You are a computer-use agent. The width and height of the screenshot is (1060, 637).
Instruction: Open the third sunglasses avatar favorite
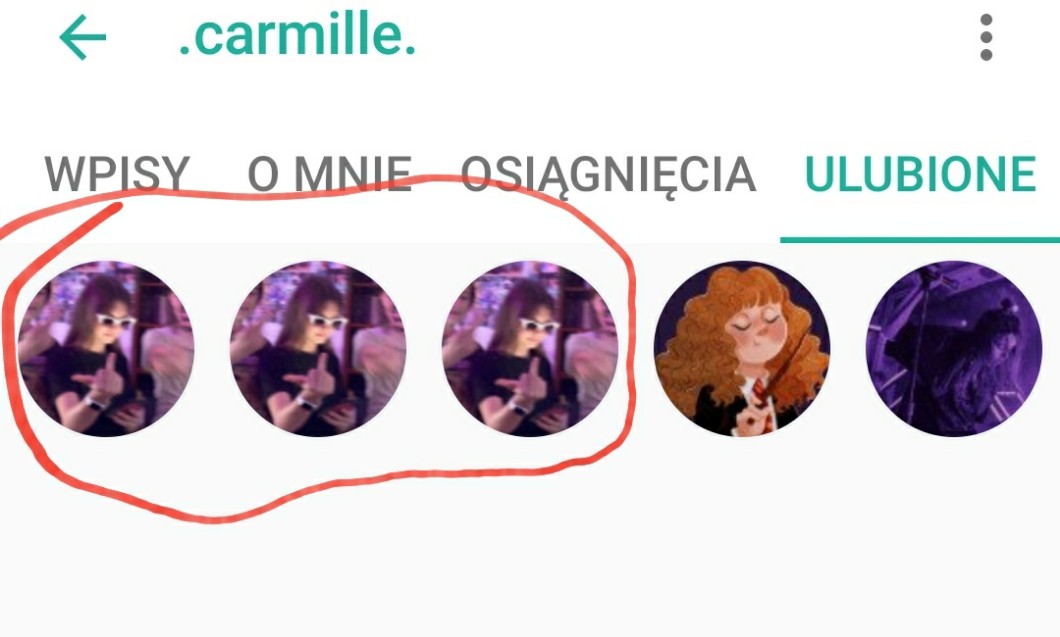[x=530, y=348]
